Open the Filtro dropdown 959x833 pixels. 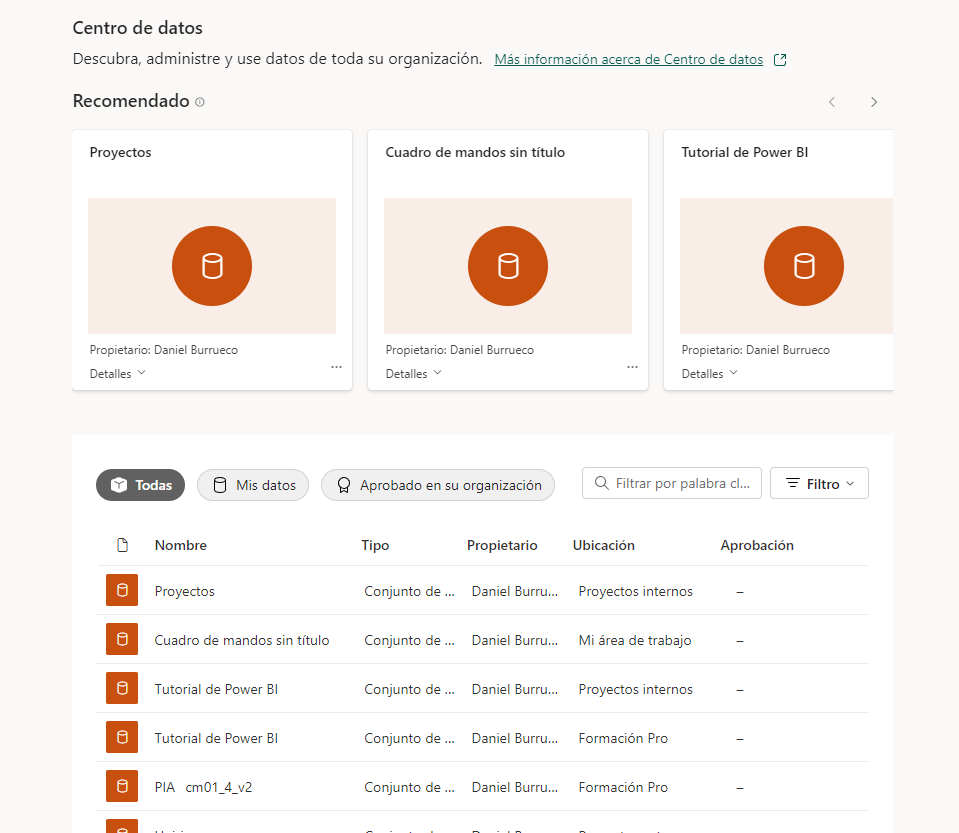point(819,484)
